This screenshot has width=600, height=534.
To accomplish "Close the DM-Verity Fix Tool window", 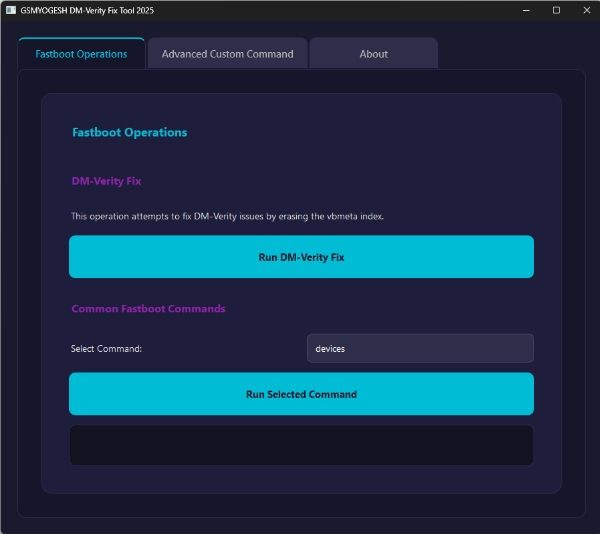I will [x=584, y=10].
